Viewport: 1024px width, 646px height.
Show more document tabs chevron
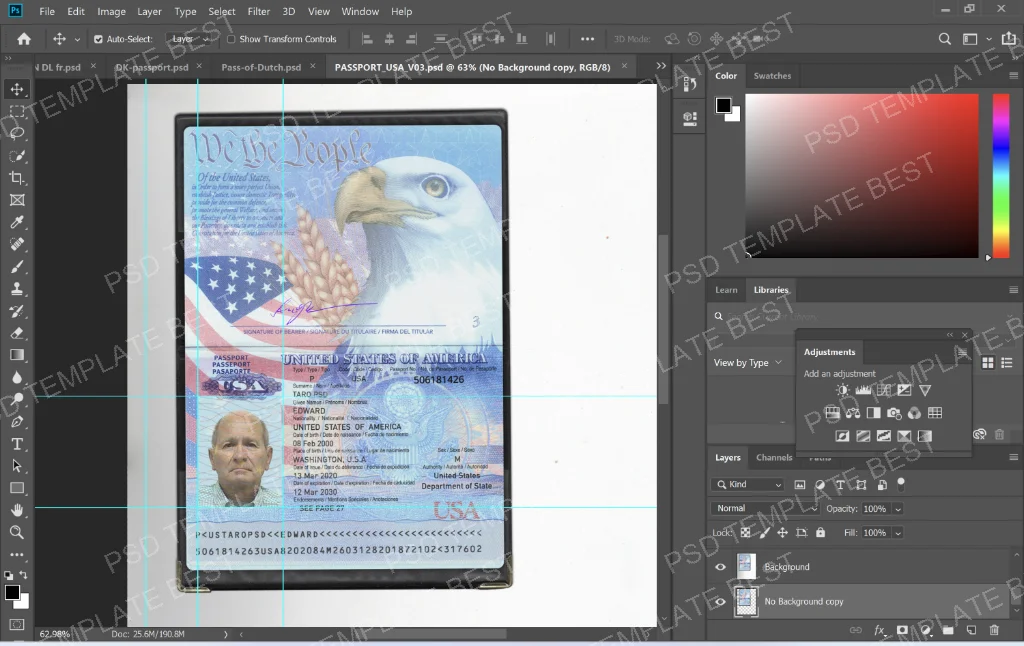click(x=661, y=66)
